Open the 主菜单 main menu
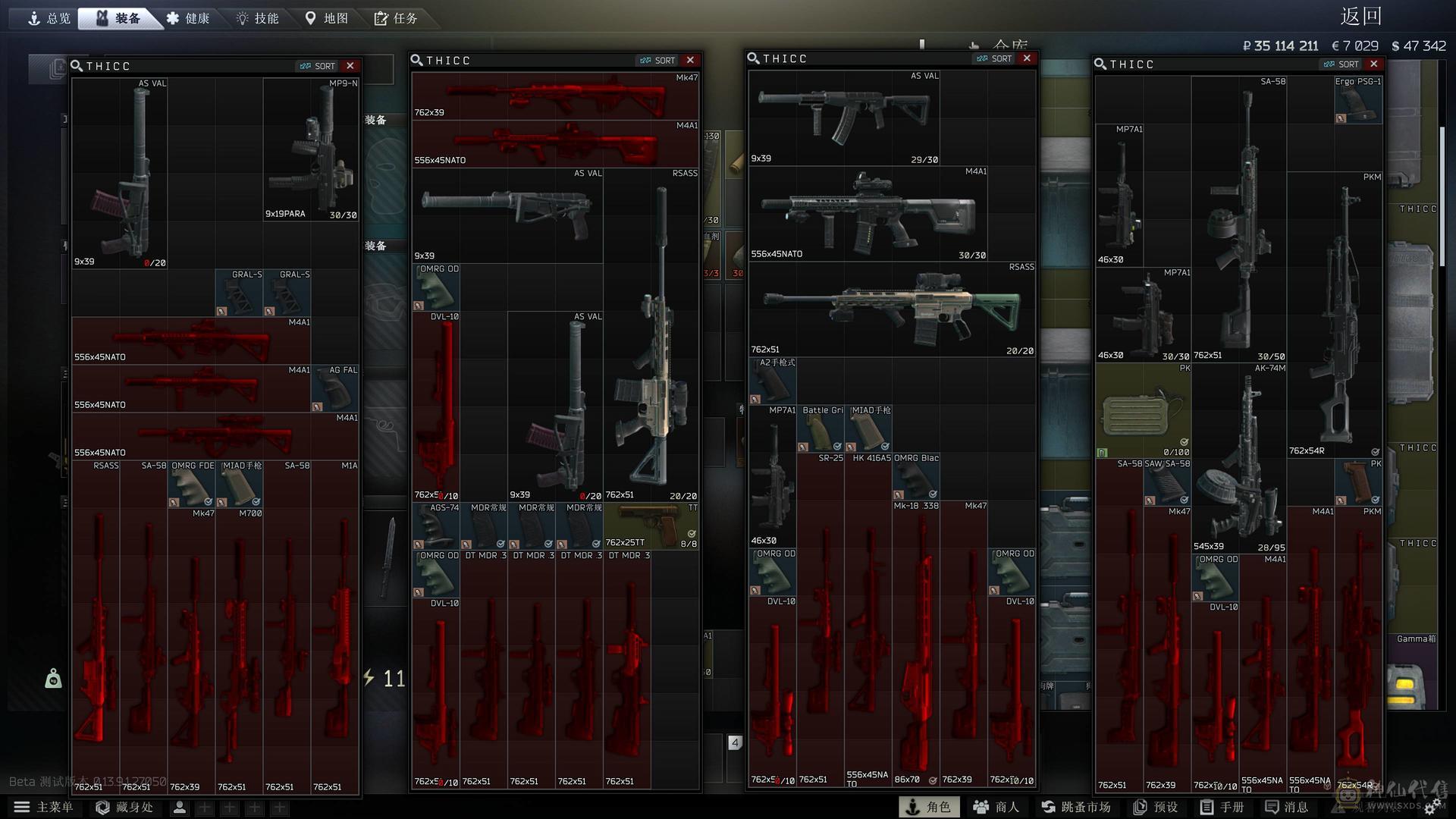Screen dimensions: 1456x819 point(44,807)
